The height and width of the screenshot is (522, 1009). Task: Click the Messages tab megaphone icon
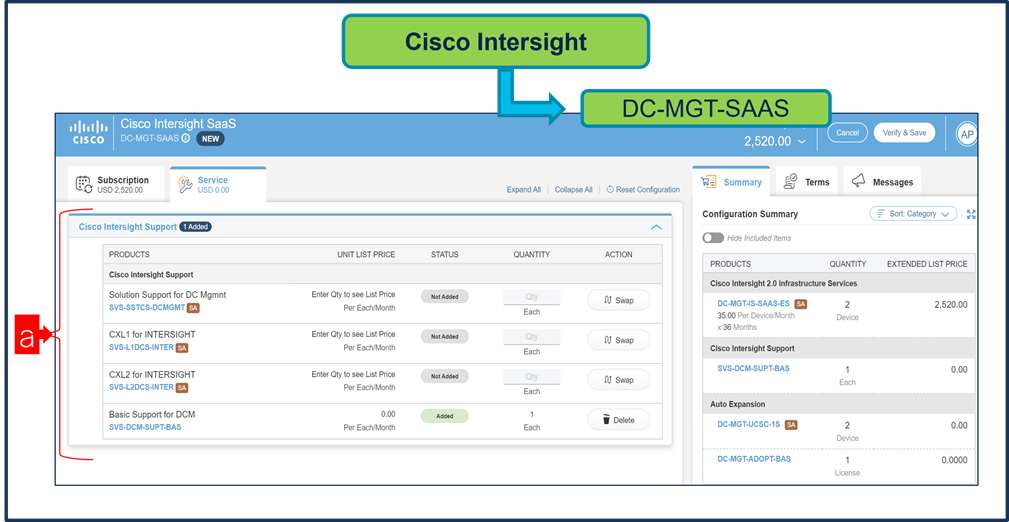(x=859, y=182)
